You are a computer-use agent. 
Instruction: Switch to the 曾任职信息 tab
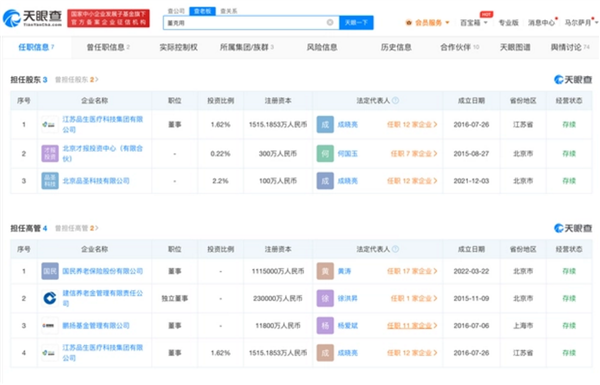[108, 47]
